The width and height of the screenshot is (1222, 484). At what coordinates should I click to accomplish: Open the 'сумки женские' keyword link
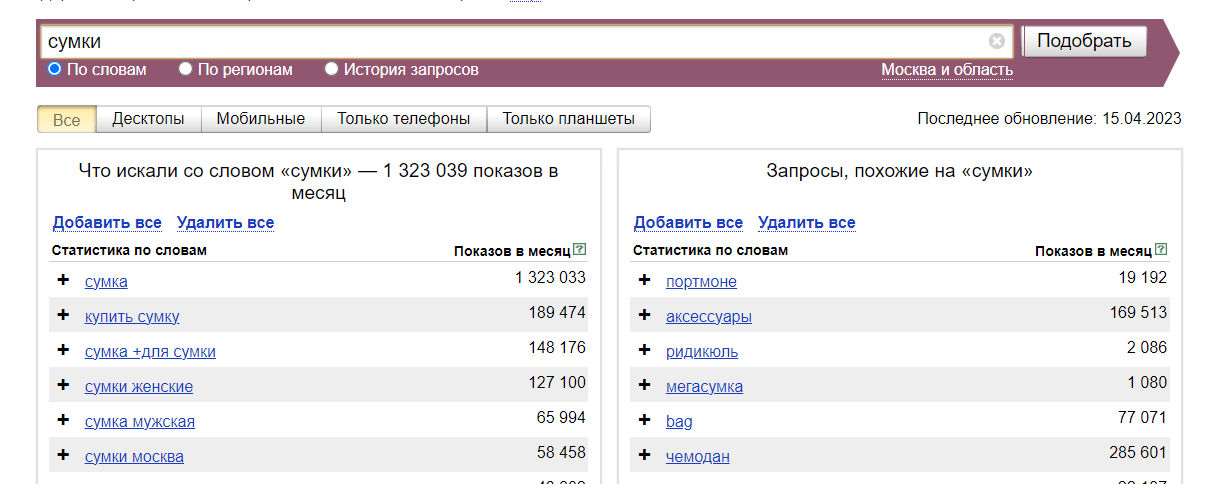pyautogui.click(x=139, y=386)
